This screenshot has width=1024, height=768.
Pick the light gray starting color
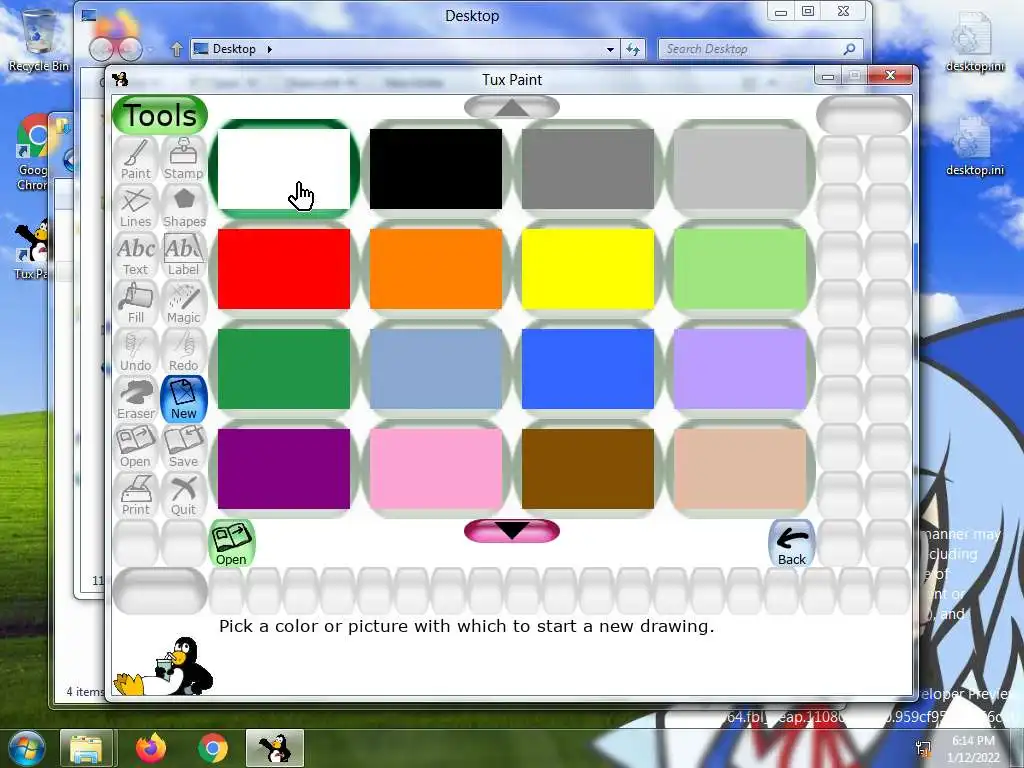point(740,169)
